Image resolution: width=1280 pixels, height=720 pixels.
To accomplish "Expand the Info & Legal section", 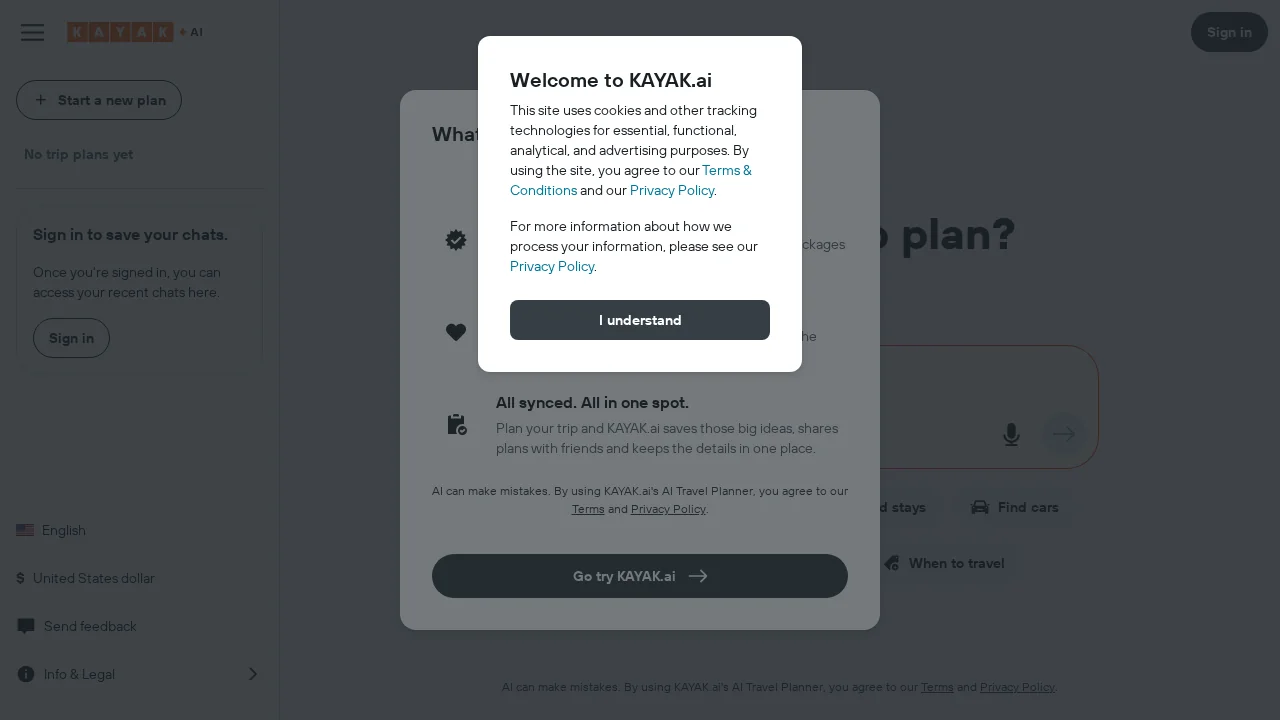I will [253, 674].
